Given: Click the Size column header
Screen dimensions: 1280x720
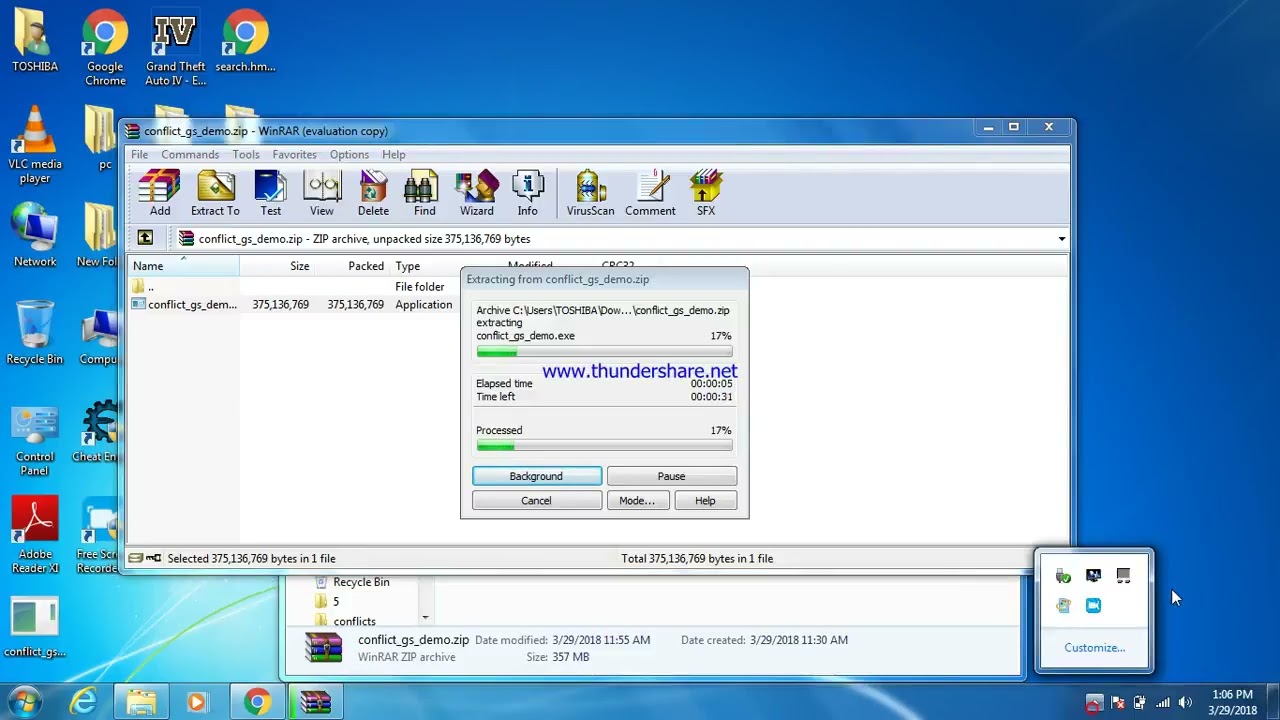Looking at the screenshot, I should [x=277, y=266].
